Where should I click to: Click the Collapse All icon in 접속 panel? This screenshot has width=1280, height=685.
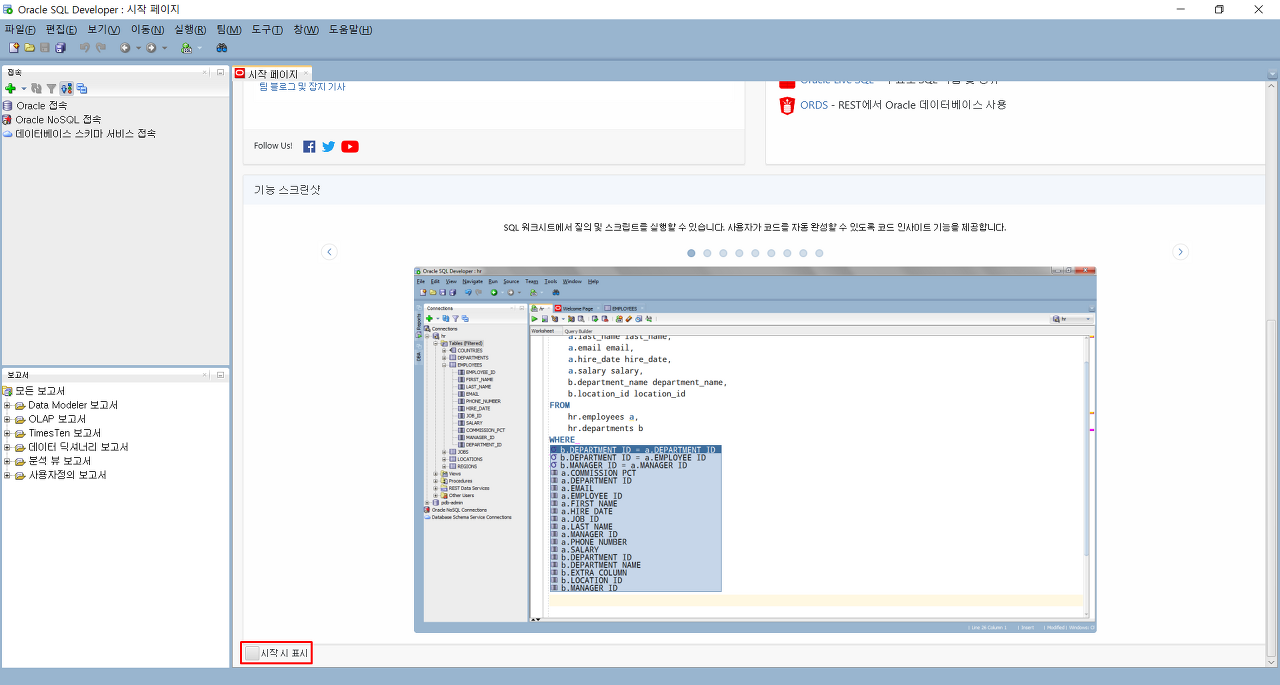point(81,88)
